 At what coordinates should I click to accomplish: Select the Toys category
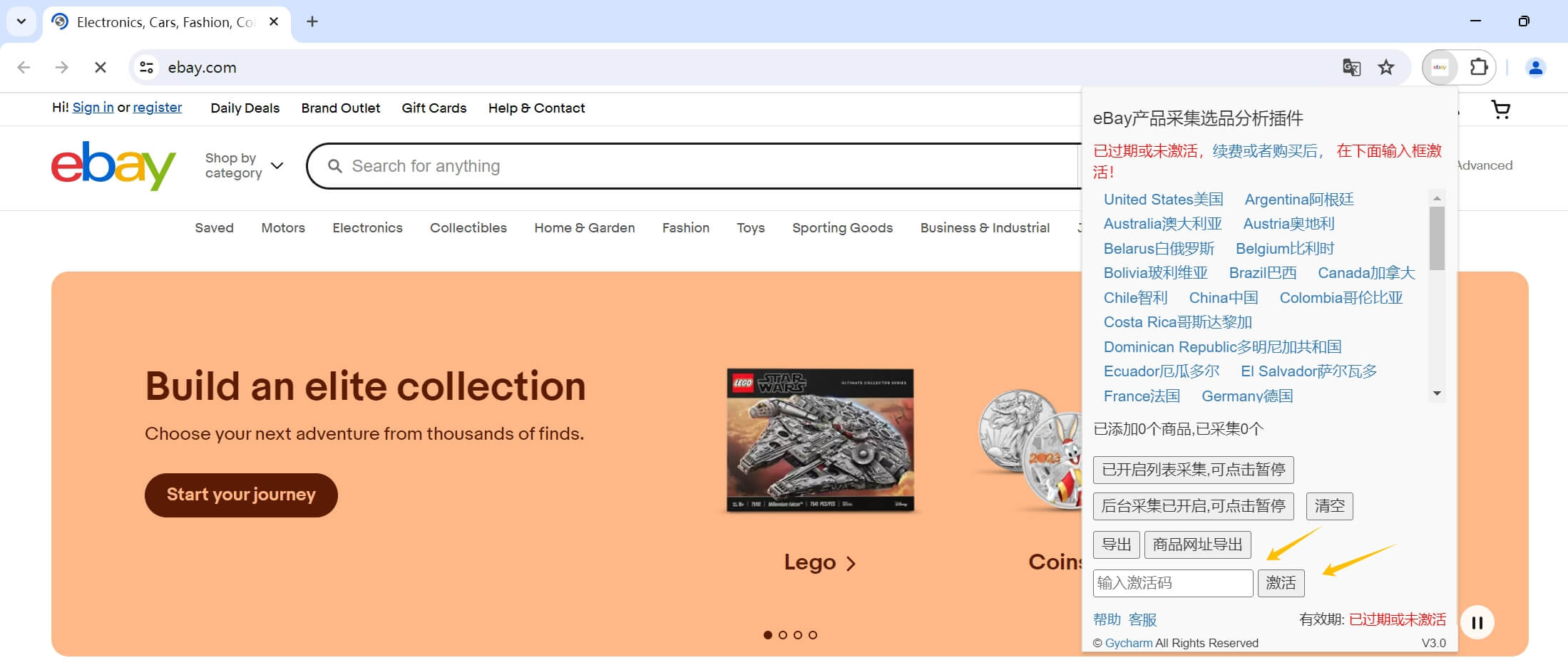750,227
